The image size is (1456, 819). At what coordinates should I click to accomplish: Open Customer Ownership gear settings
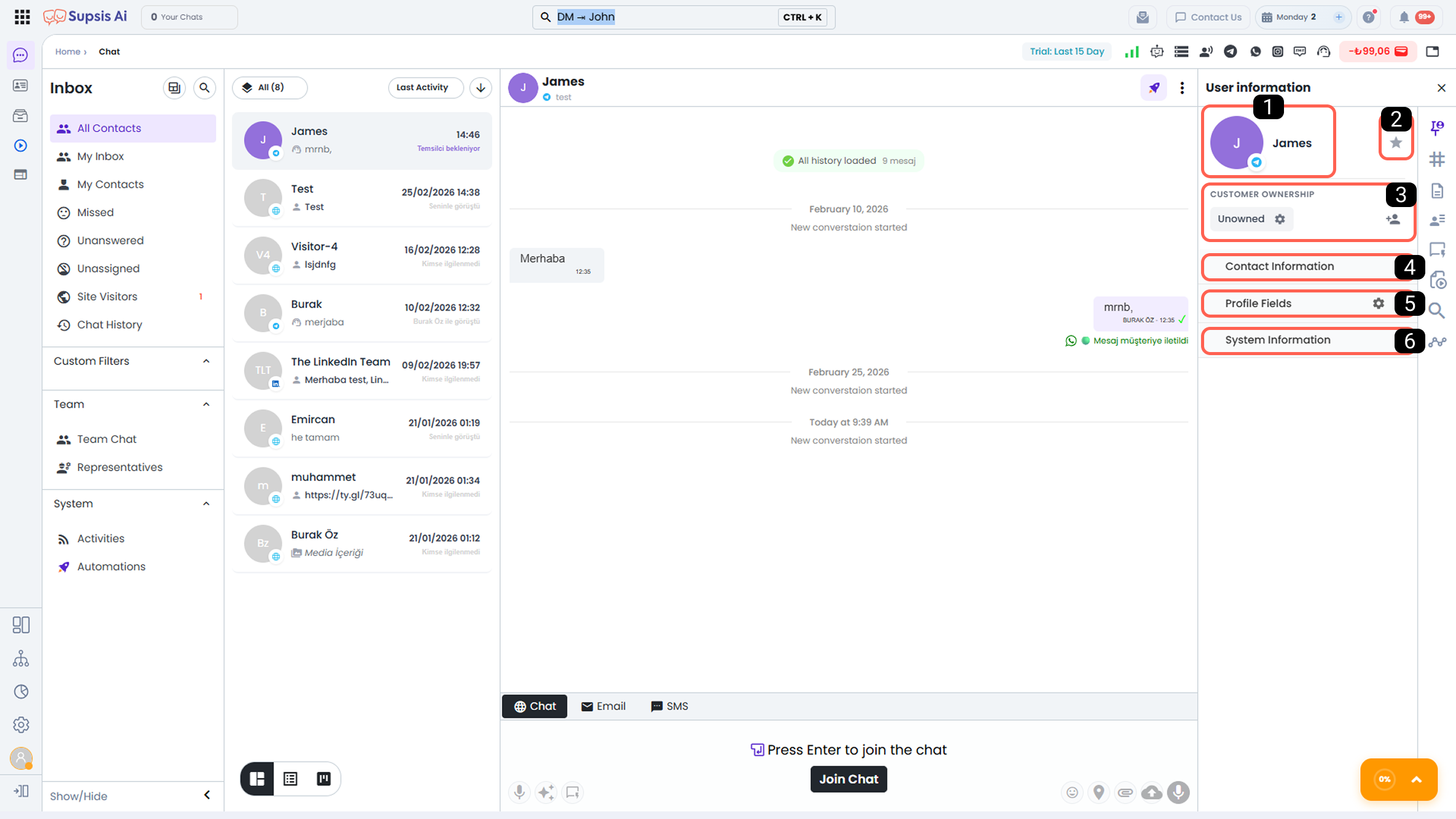1280,219
